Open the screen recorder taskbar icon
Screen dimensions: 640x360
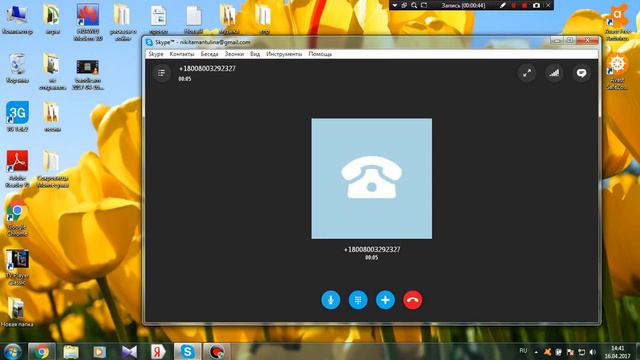[x=216, y=351]
